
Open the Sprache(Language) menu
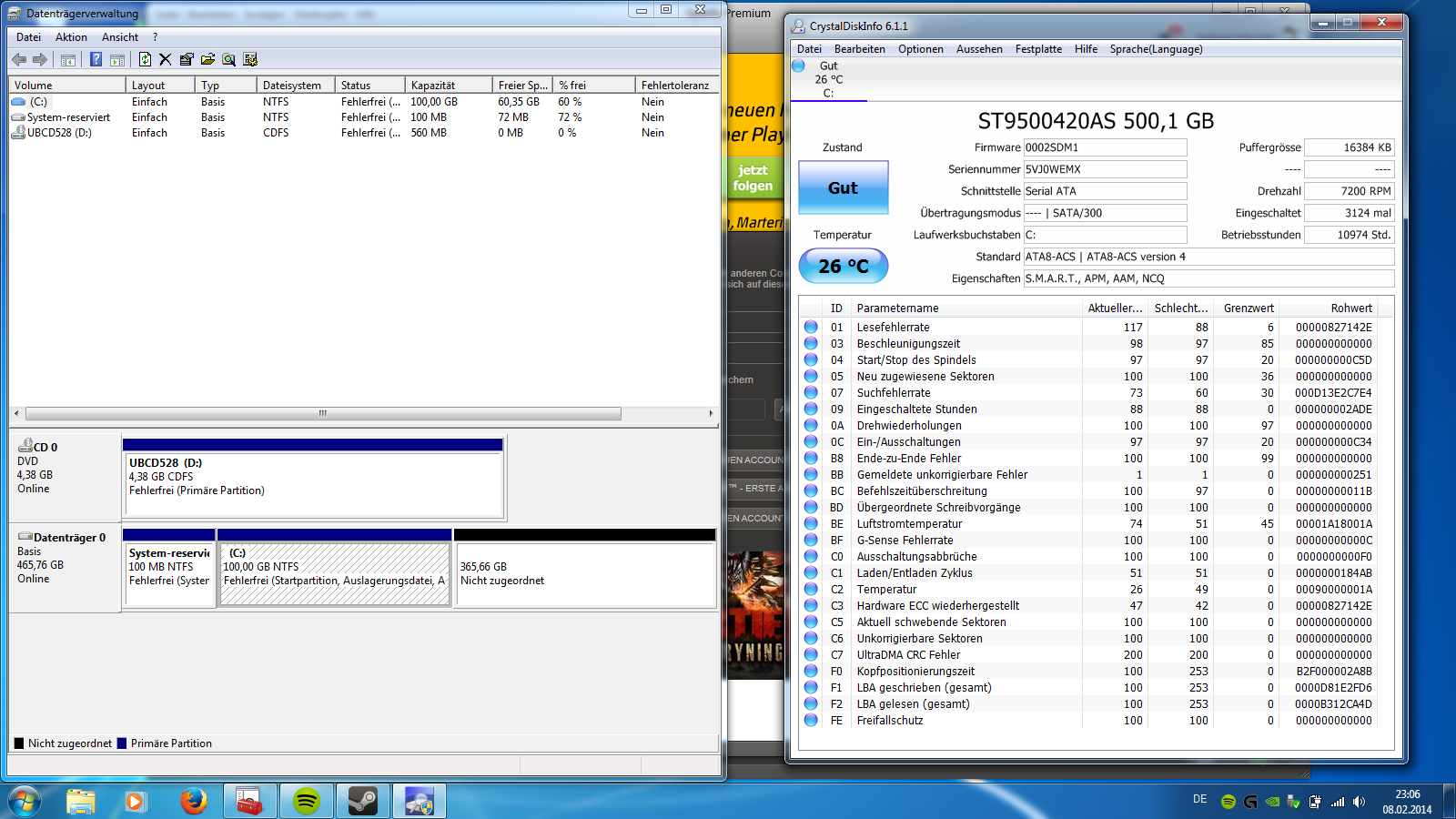point(1156,49)
